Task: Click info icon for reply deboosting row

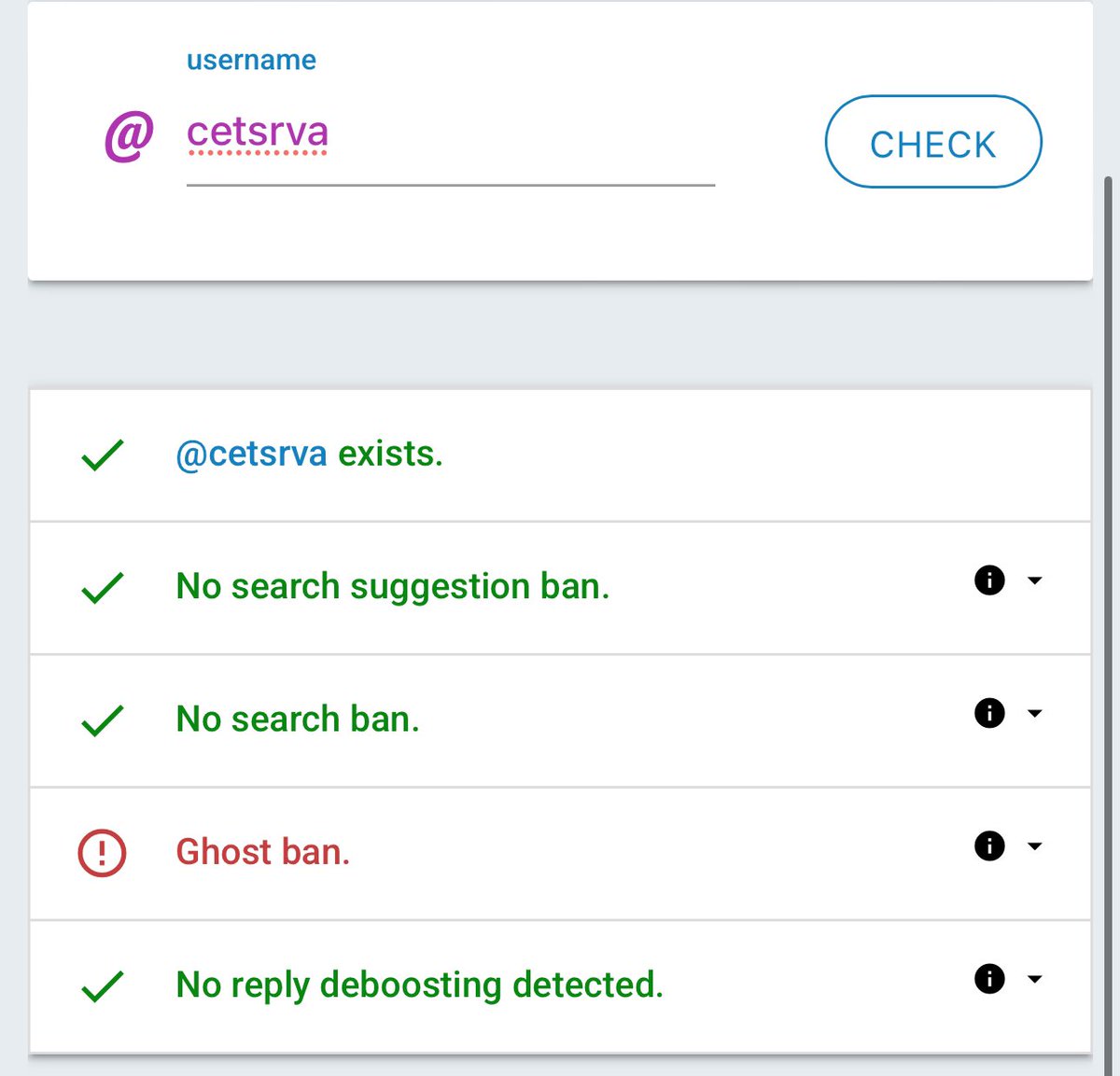Action: coord(989,979)
